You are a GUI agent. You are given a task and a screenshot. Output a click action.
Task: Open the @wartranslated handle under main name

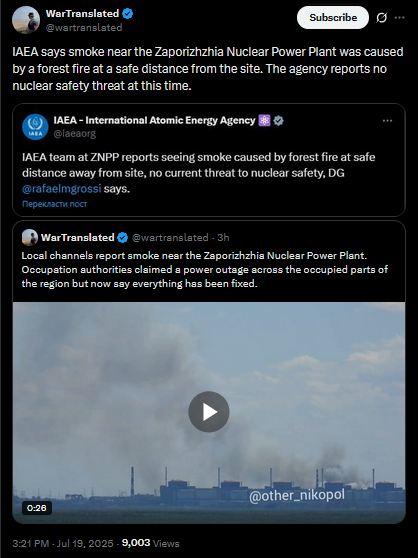[x=84, y=27]
